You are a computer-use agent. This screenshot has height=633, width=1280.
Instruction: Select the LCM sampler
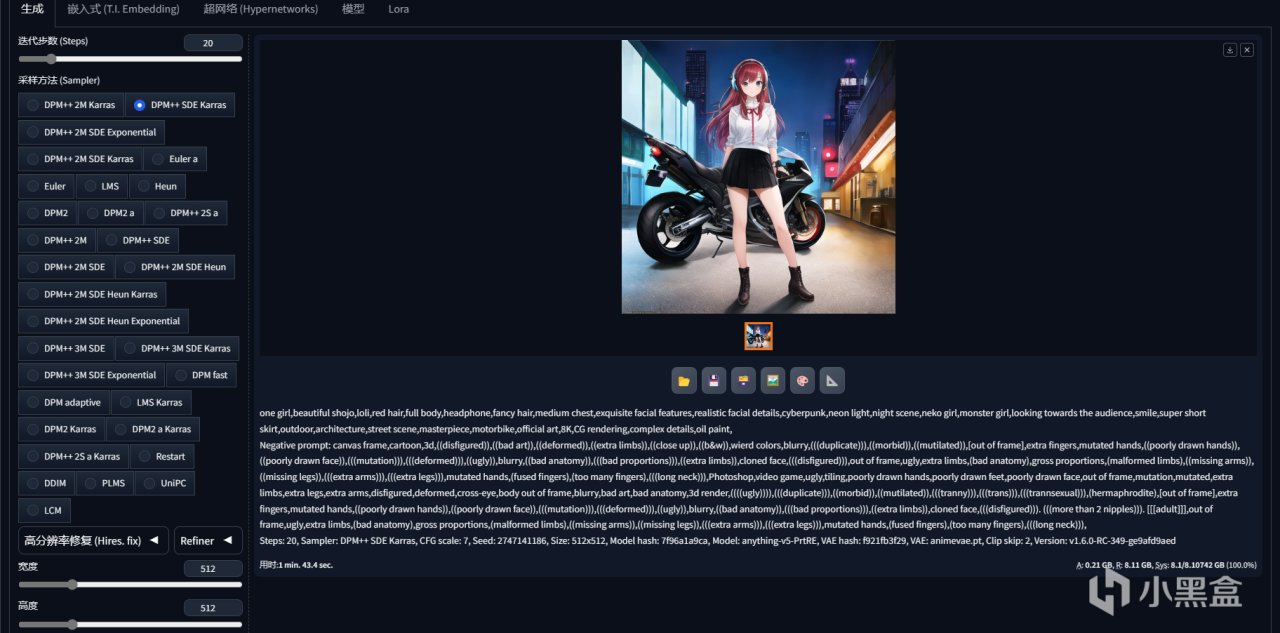pyautogui.click(x=44, y=510)
